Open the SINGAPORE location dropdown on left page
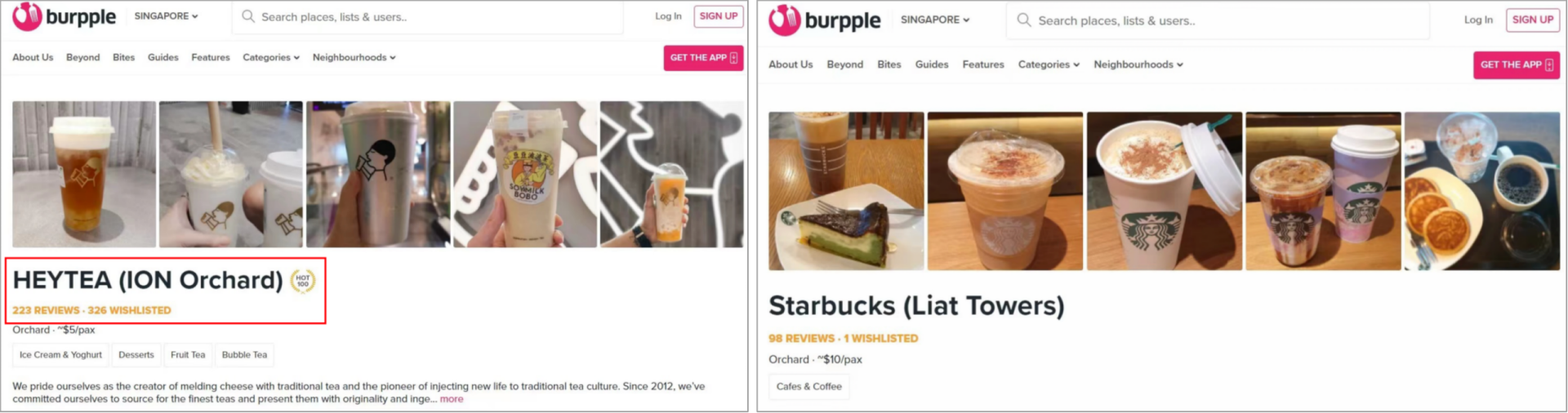This screenshot has width=1568, height=413. tap(166, 16)
